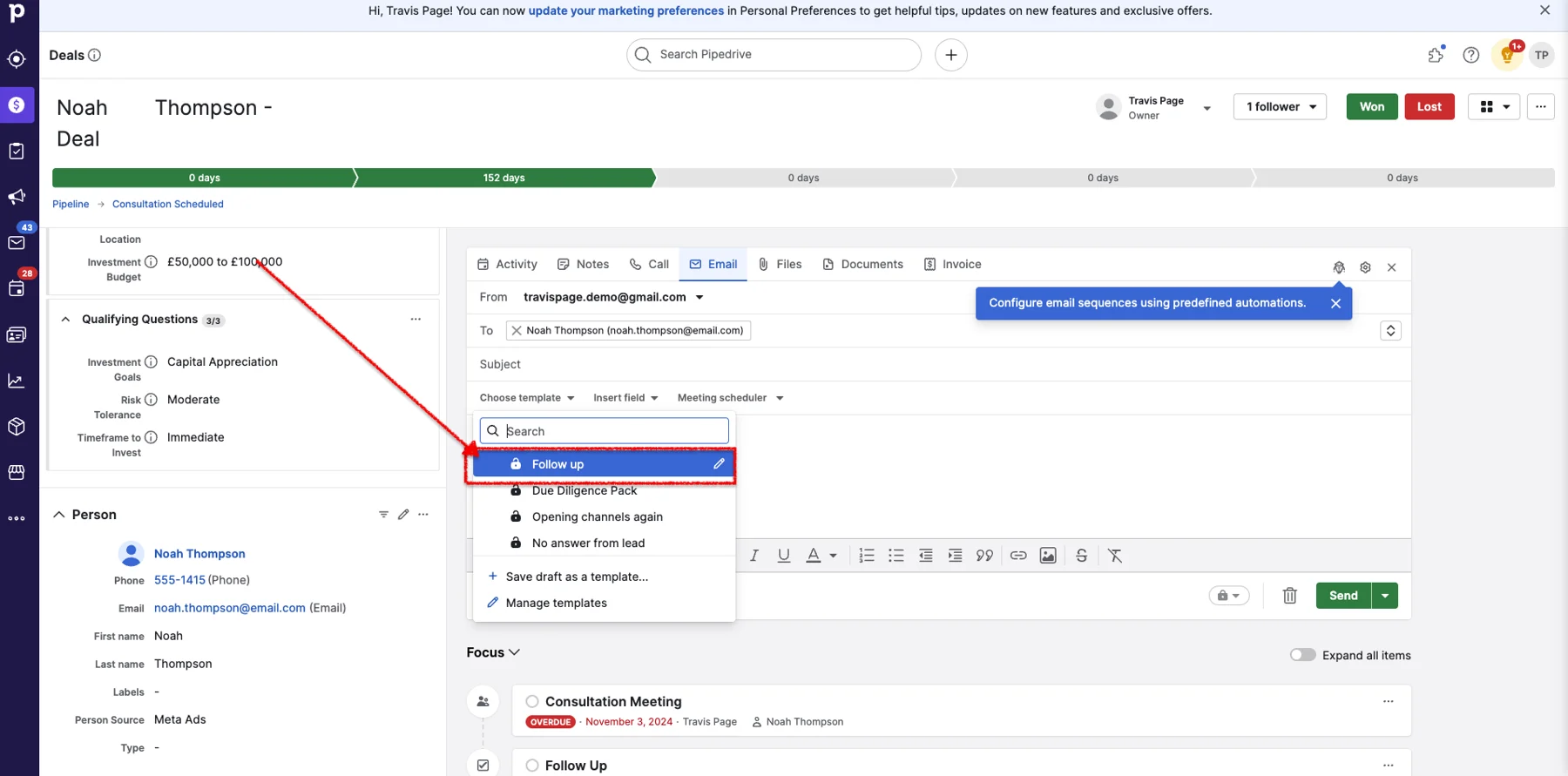Viewport: 1568px width, 776px height.
Task: Select Due Diligence Pack template
Action: 605,490
